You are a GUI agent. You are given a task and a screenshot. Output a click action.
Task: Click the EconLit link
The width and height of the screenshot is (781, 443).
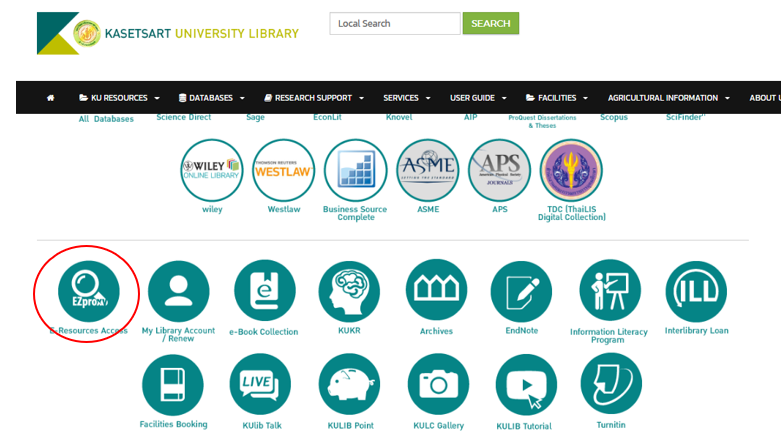point(327,117)
